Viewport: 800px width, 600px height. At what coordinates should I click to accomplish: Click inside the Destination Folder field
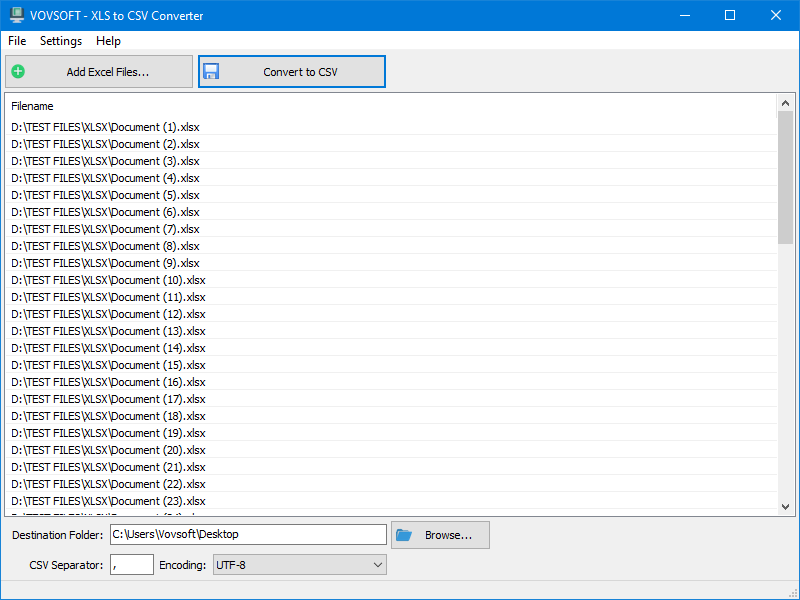[250, 534]
